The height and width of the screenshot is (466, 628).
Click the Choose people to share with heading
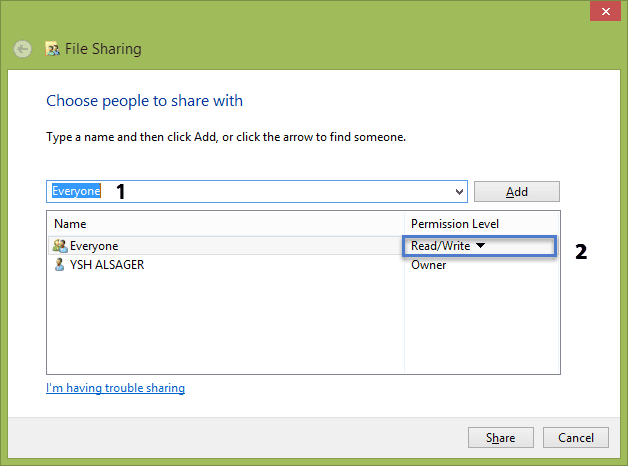145,101
